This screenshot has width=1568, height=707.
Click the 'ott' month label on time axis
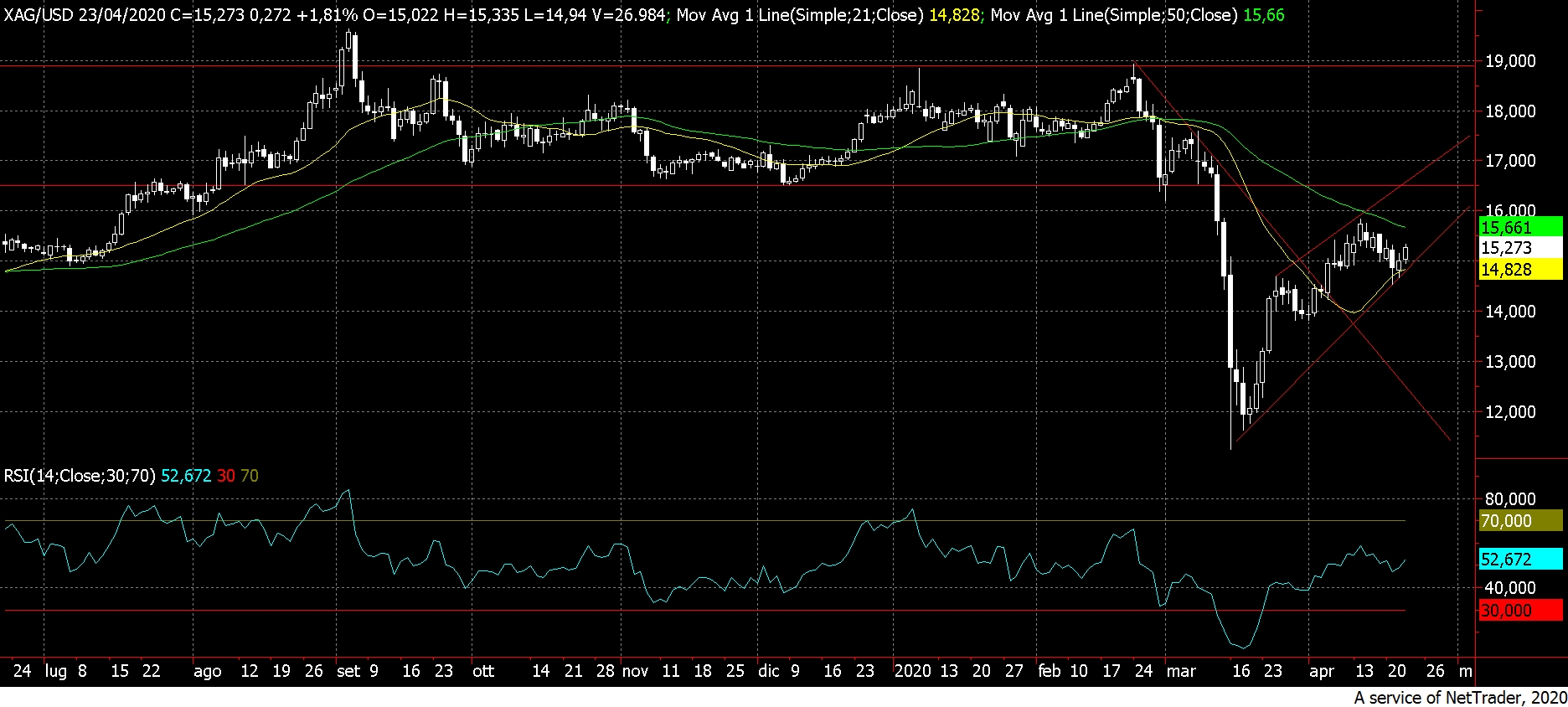point(483,671)
